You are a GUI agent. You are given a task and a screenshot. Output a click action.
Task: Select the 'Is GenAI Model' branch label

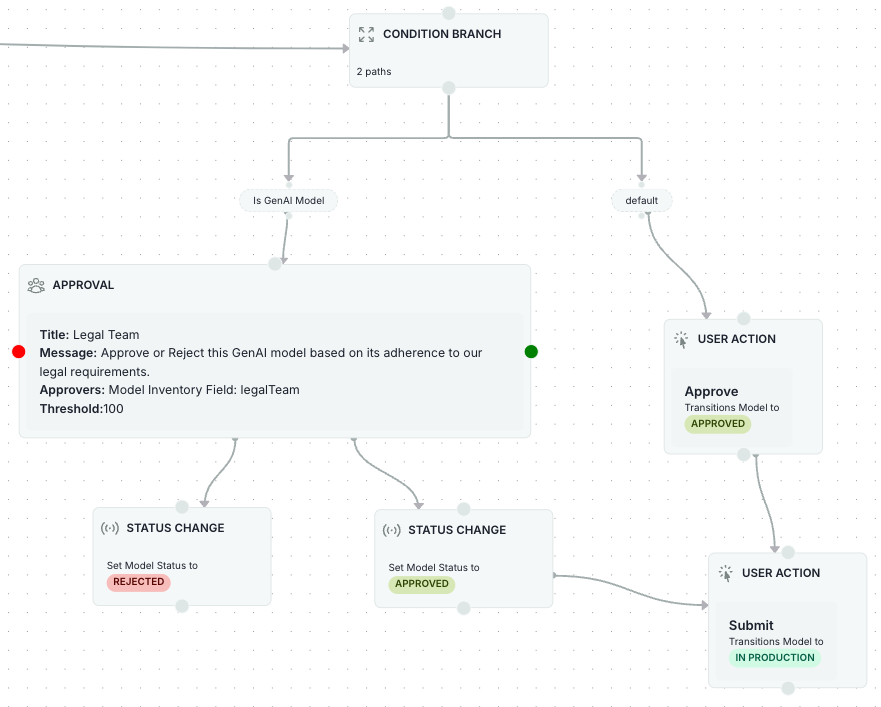(288, 200)
